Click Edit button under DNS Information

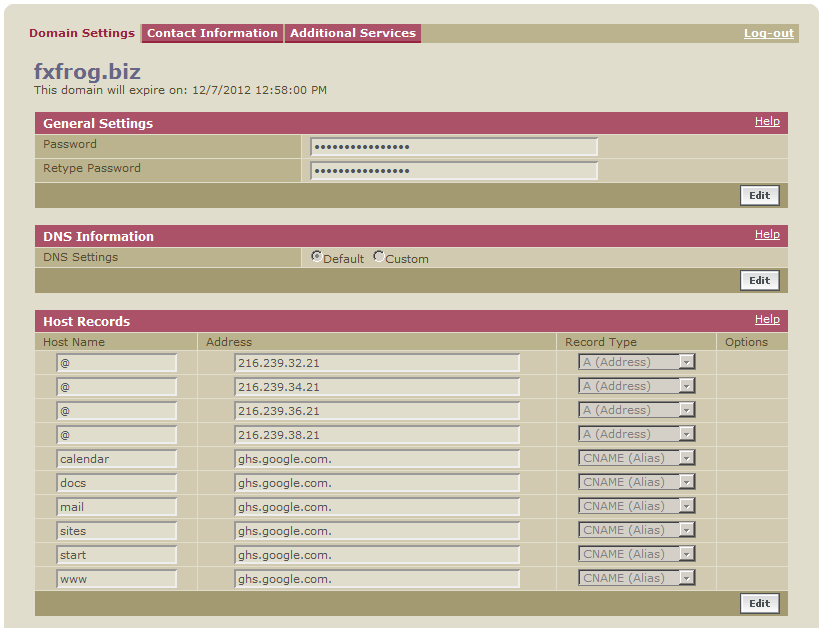click(759, 280)
